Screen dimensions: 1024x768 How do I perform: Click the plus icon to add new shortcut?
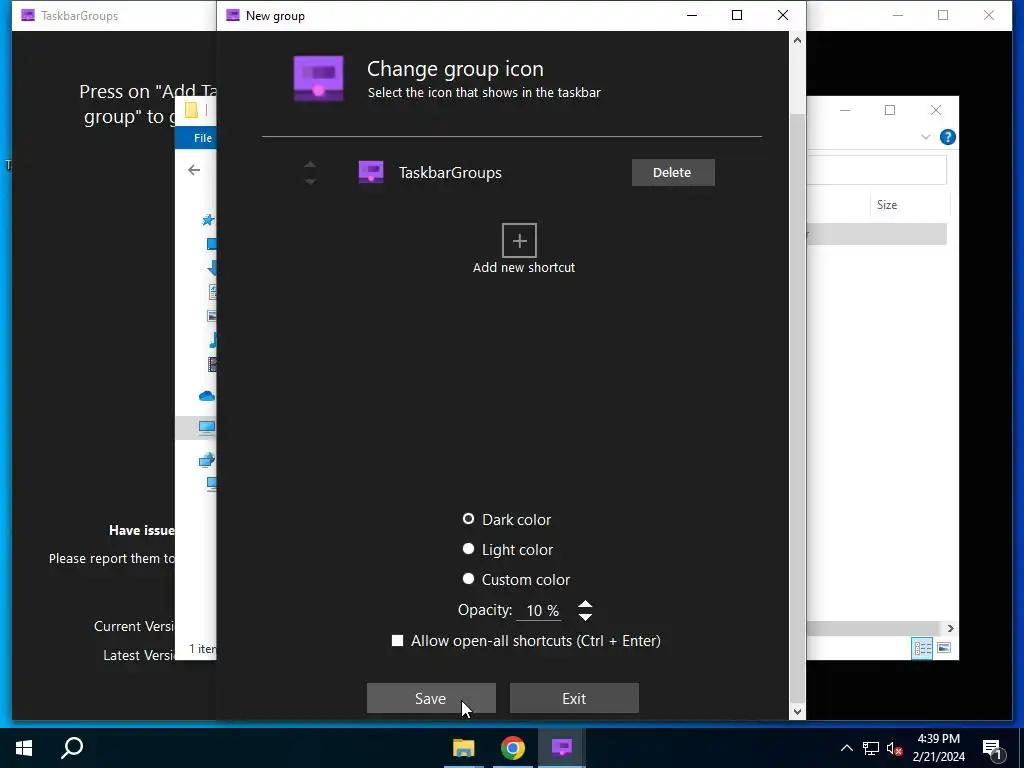519,240
